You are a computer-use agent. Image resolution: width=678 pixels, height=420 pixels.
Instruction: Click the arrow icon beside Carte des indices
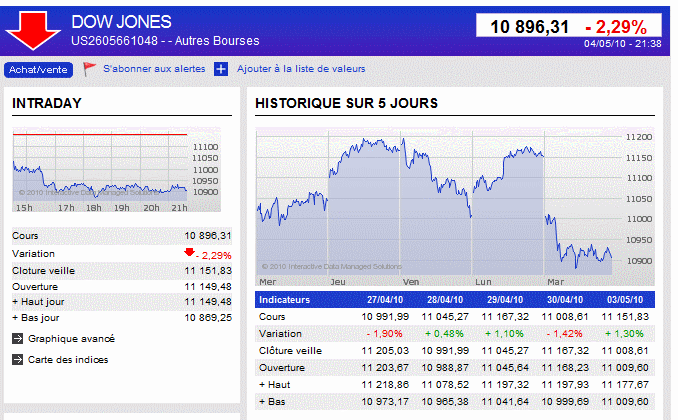pos(17,359)
